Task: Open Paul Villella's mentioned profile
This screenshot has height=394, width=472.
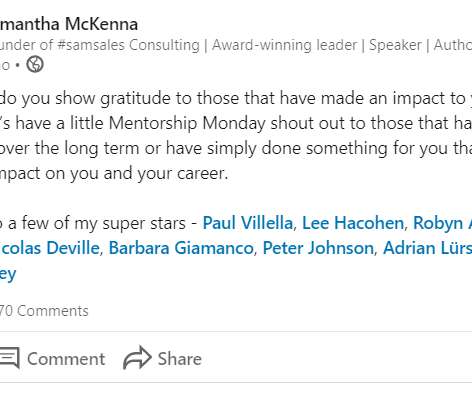Action: point(248,223)
